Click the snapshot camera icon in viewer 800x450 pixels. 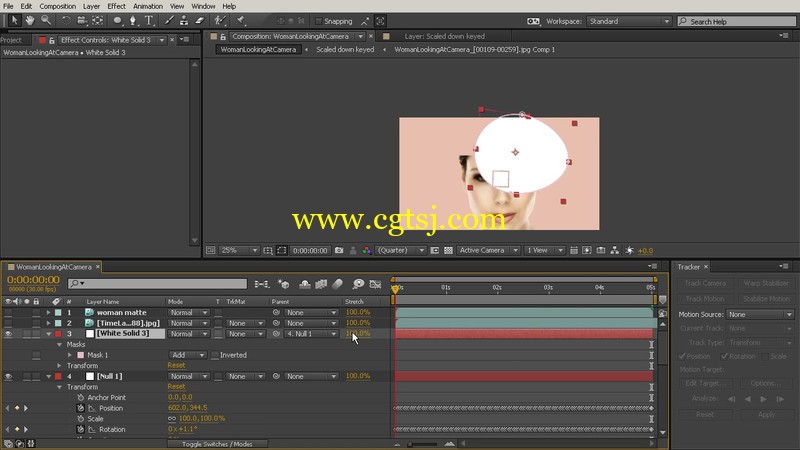339,251
